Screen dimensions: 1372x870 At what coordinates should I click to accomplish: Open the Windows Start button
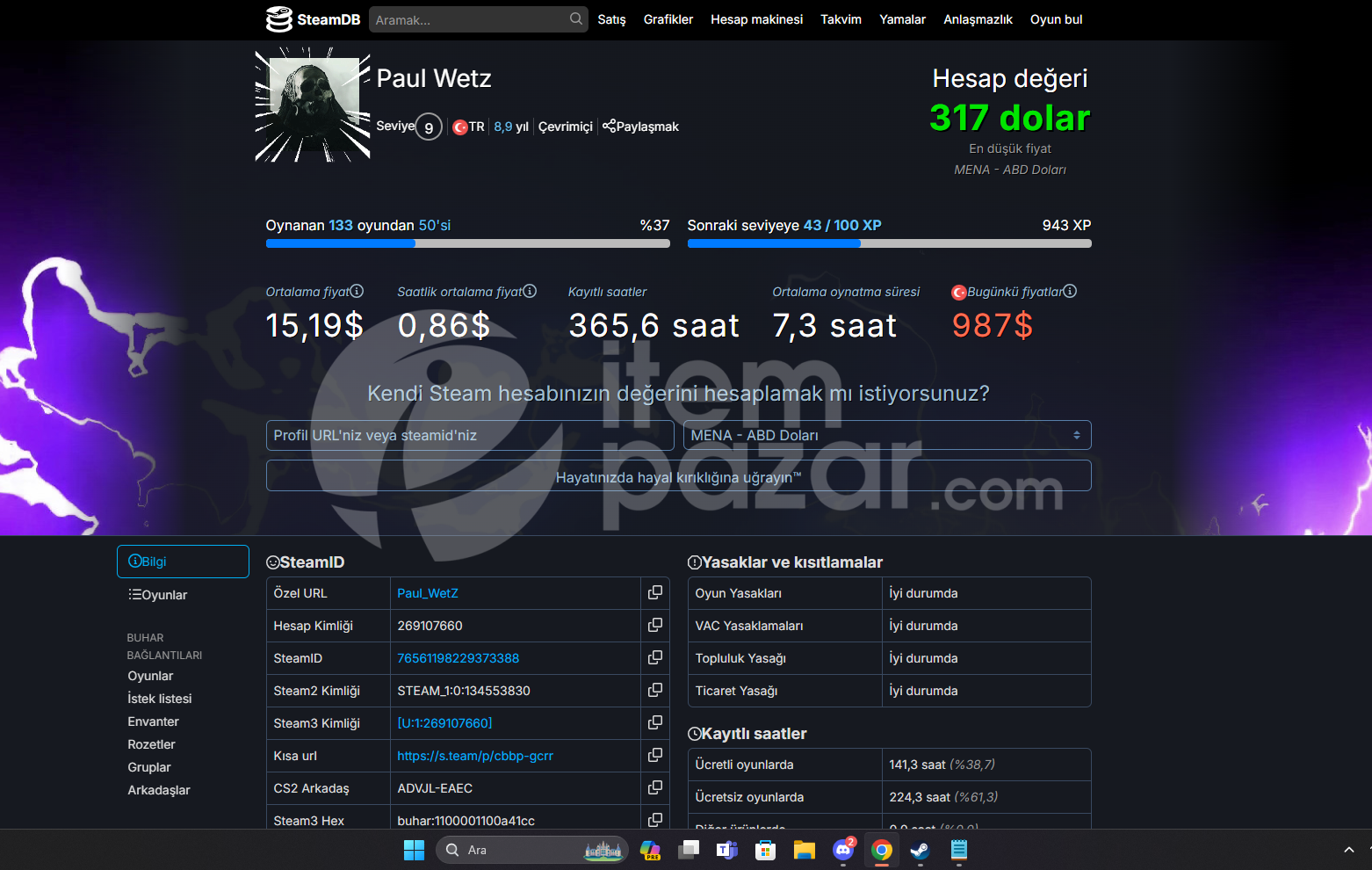coord(414,850)
